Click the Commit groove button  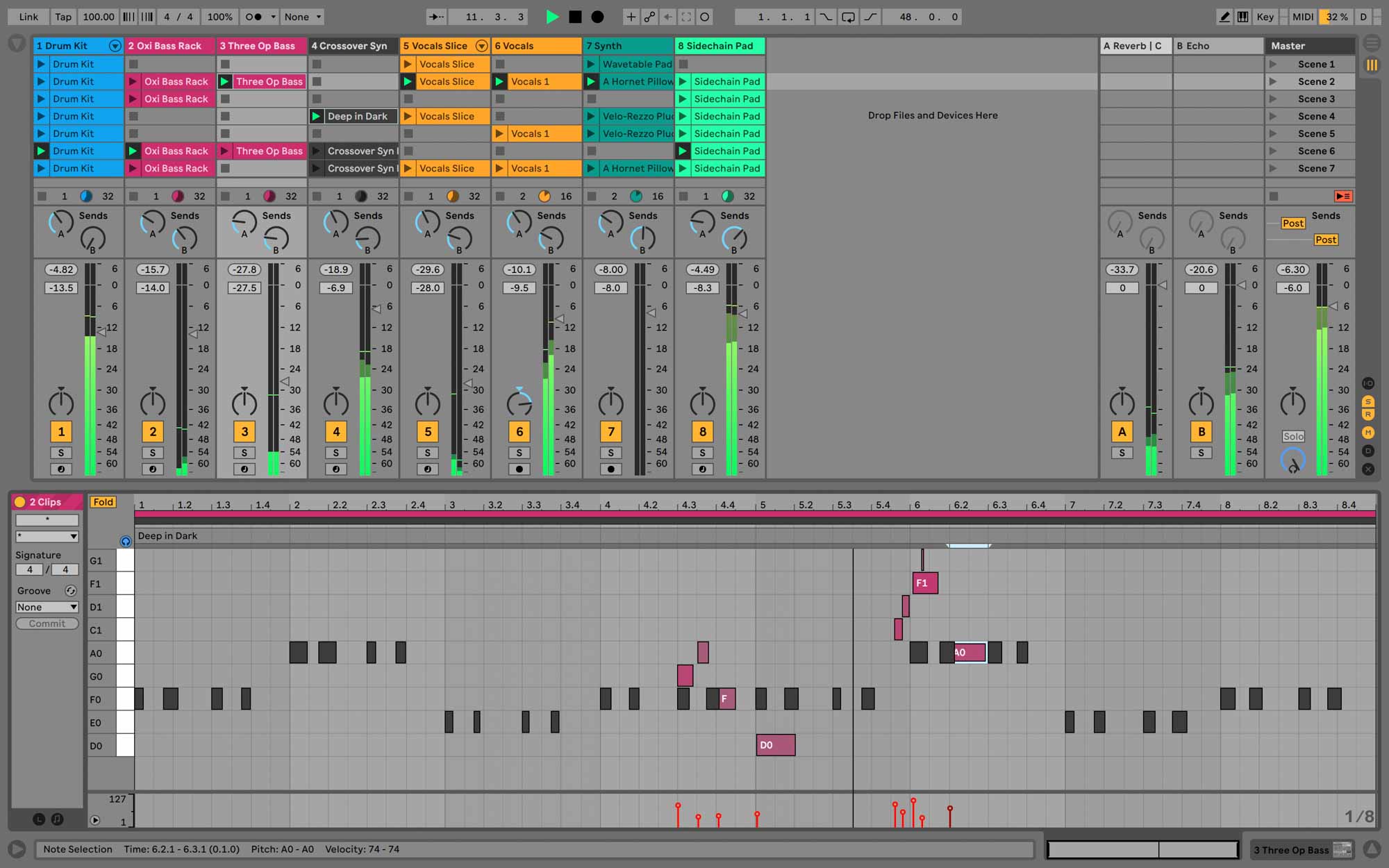coord(47,623)
